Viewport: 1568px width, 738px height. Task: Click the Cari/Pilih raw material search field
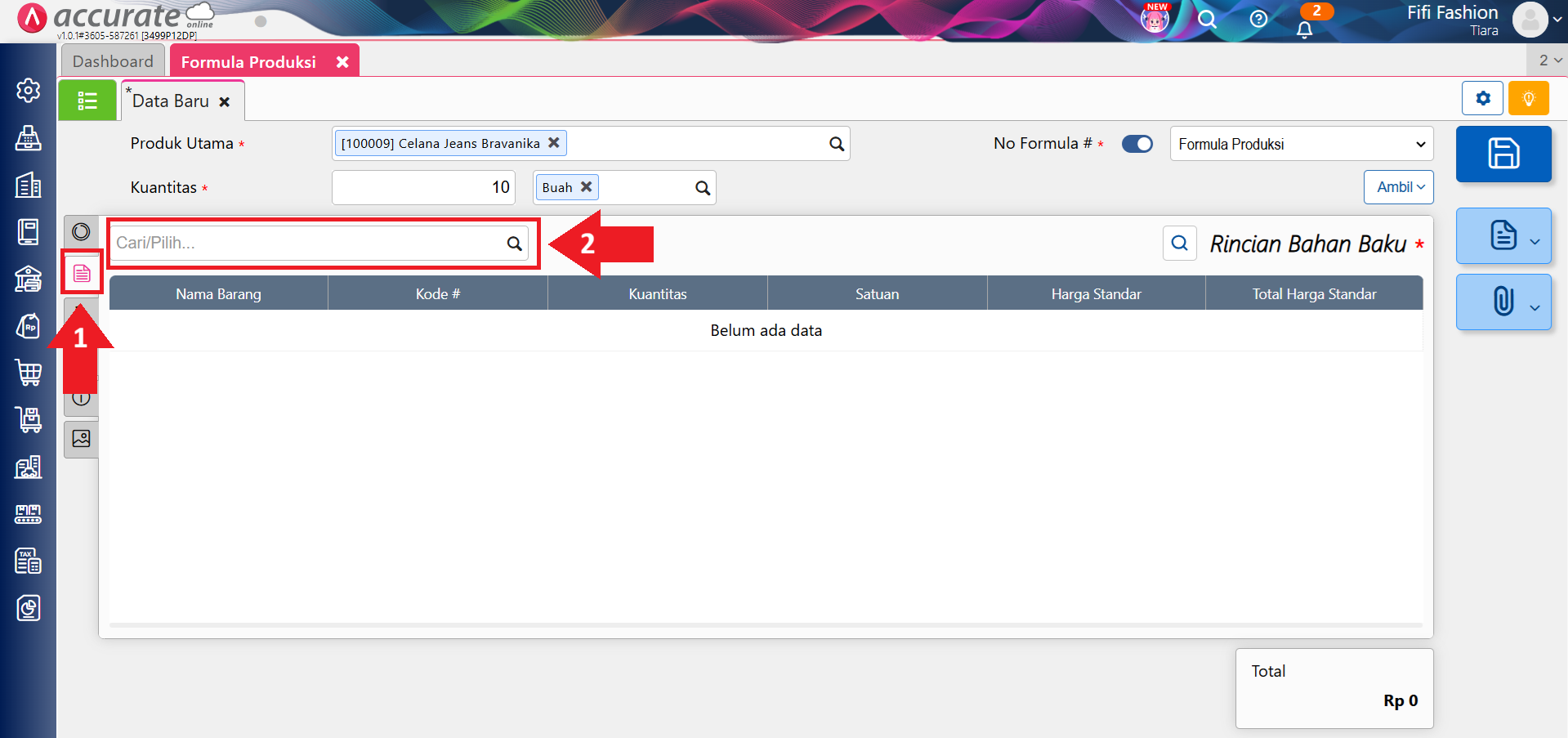click(x=309, y=243)
